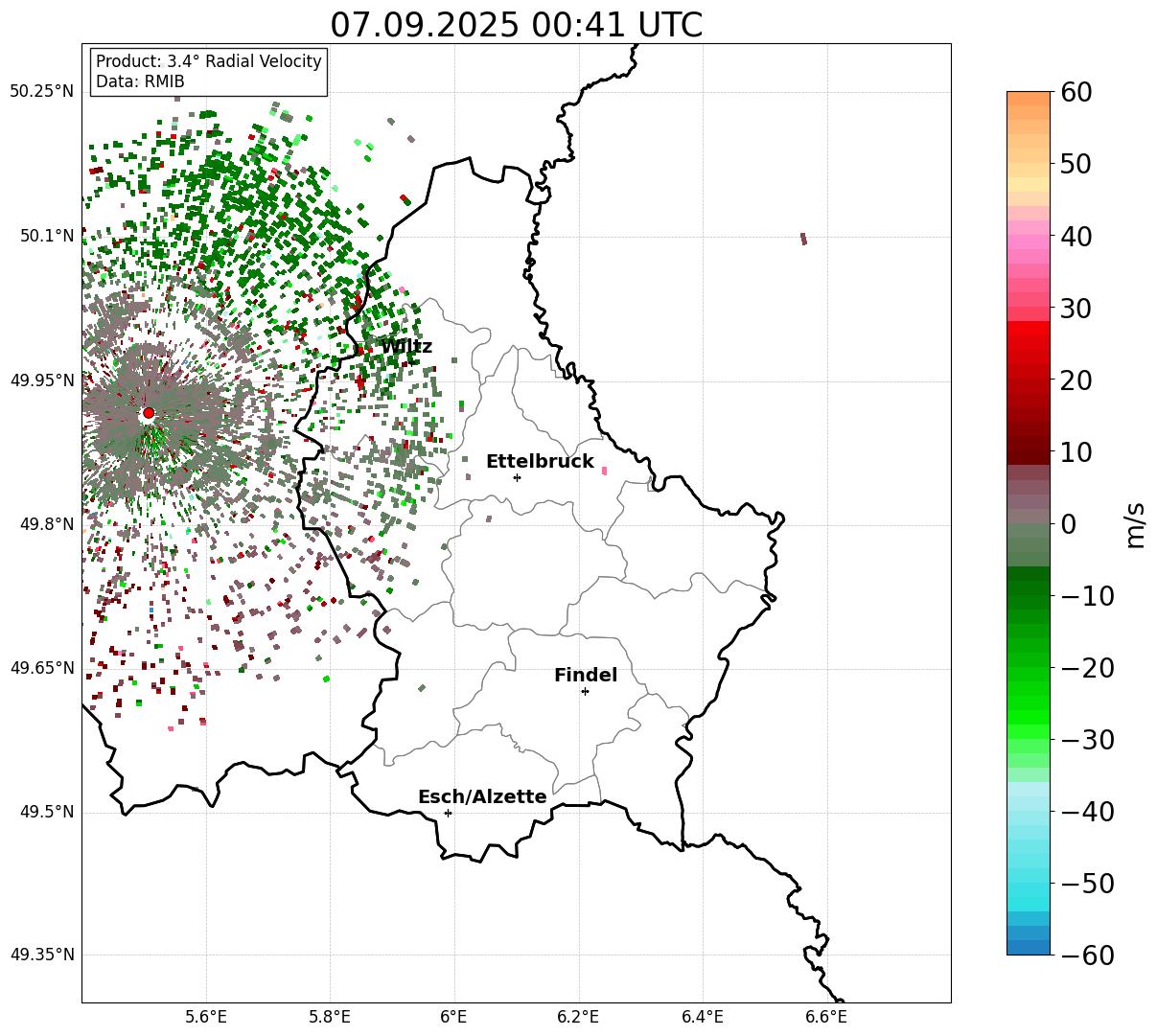Image resolution: width=1157 pixels, height=1036 pixels.
Task: Click the 10 tick label on colorbar
Action: (1076, 452)
